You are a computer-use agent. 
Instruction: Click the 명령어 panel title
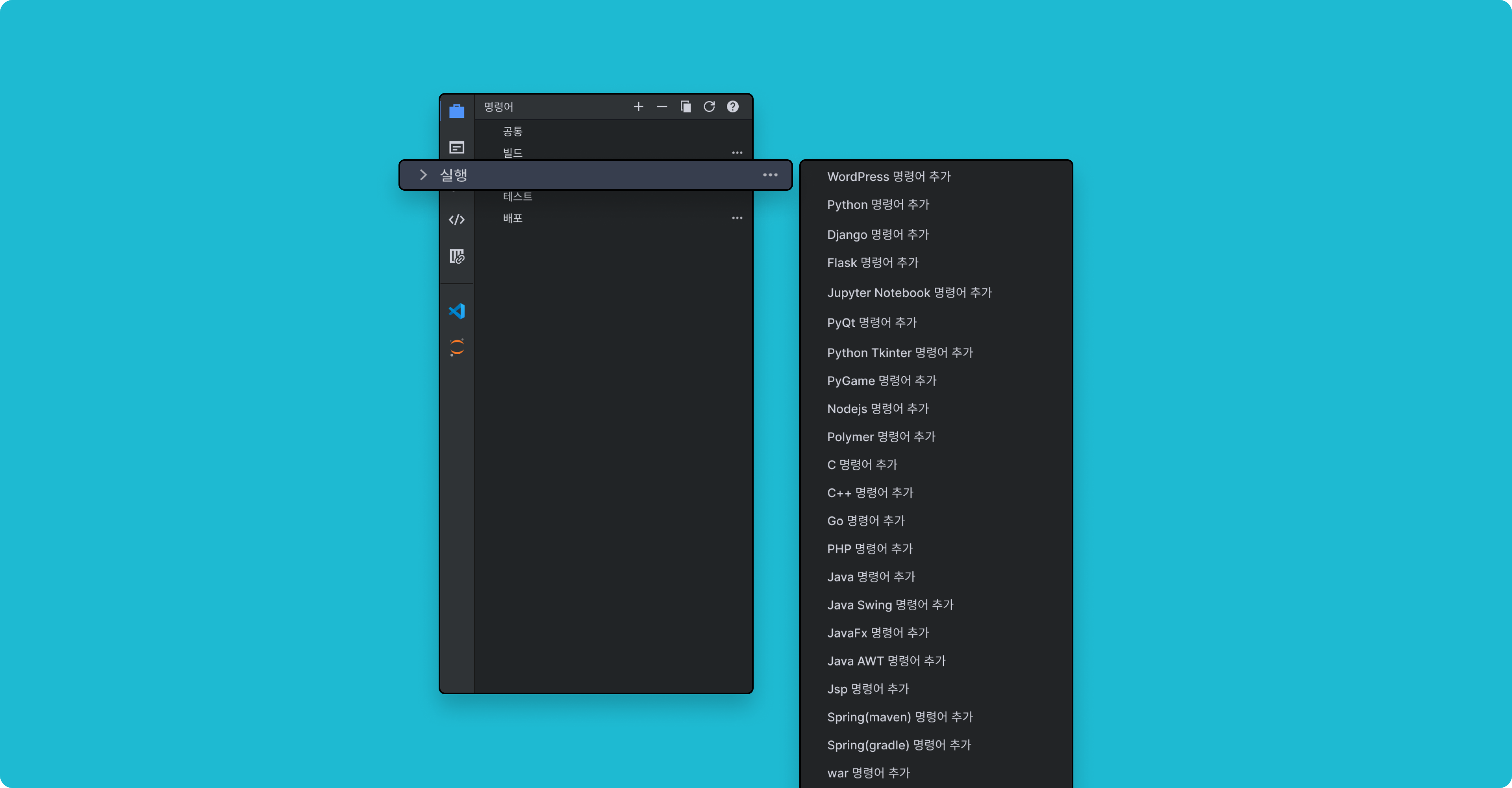pos(498,107)
